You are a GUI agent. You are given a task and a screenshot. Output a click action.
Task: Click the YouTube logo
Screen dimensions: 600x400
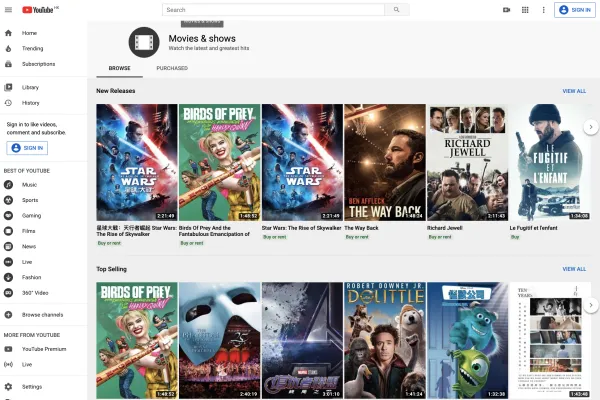coord(40,10)
